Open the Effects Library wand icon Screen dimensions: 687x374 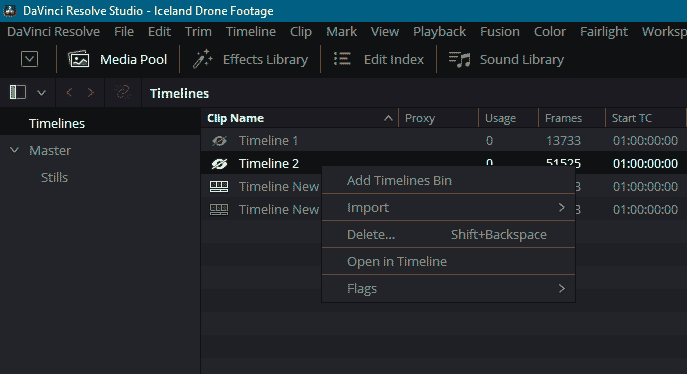click(x=202, y=59)
